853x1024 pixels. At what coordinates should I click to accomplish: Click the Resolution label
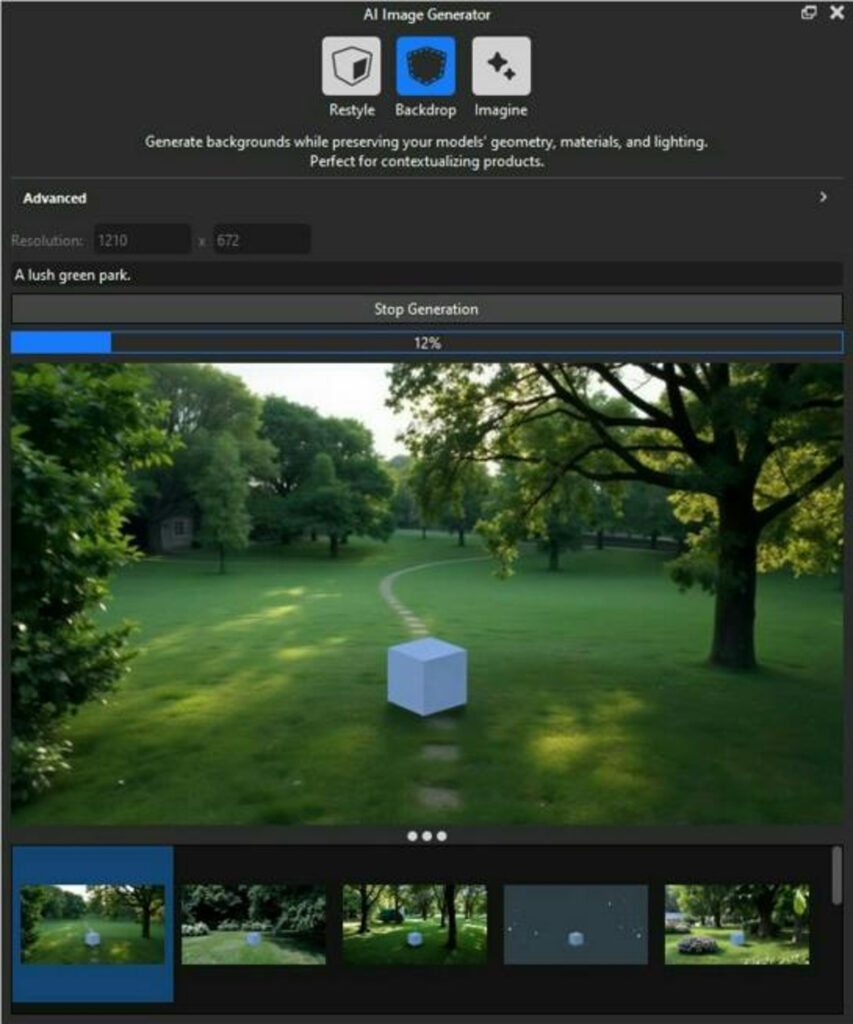click(x=47, y=240)
